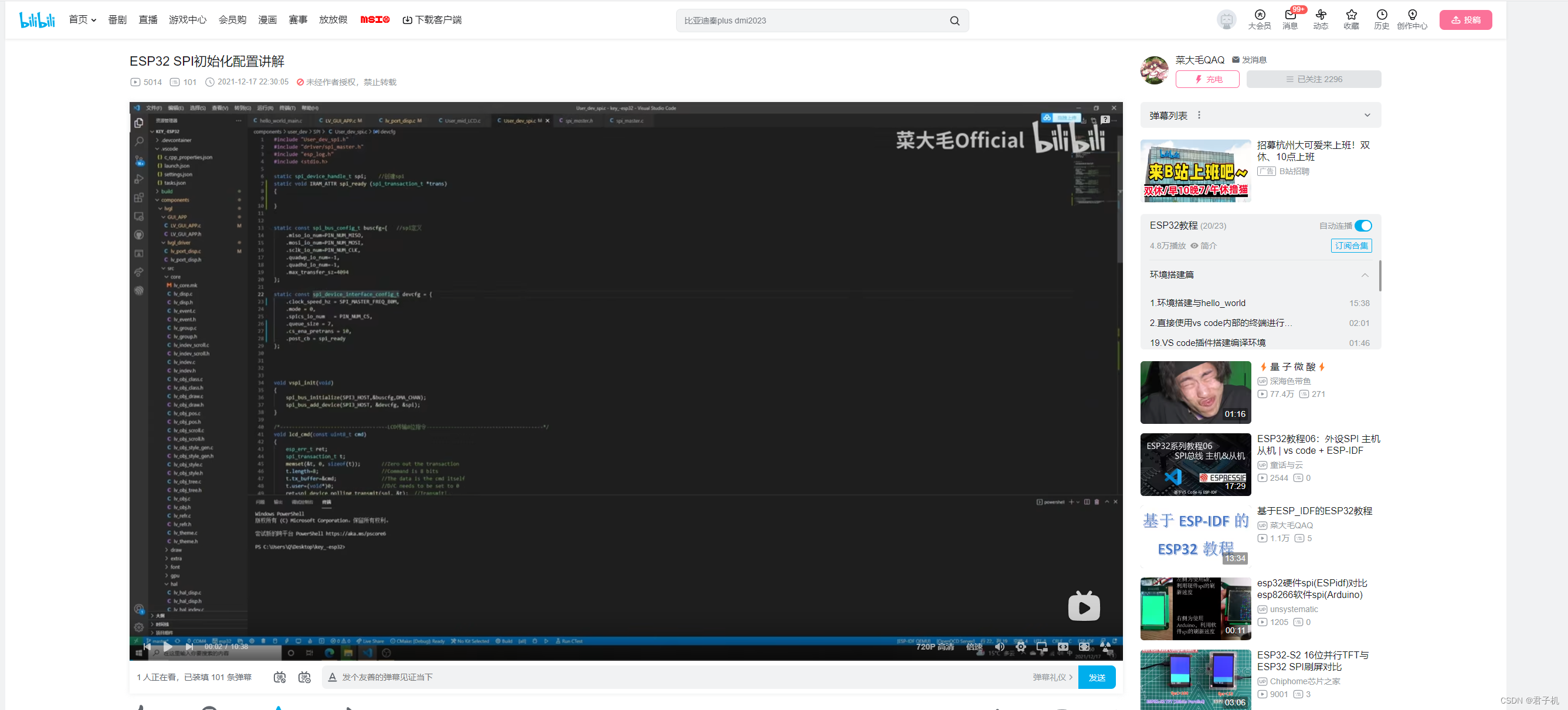Toggle danmaku display with the TV icon
The height and width of the screenshot is (710, 1568).
pos(280,677)
